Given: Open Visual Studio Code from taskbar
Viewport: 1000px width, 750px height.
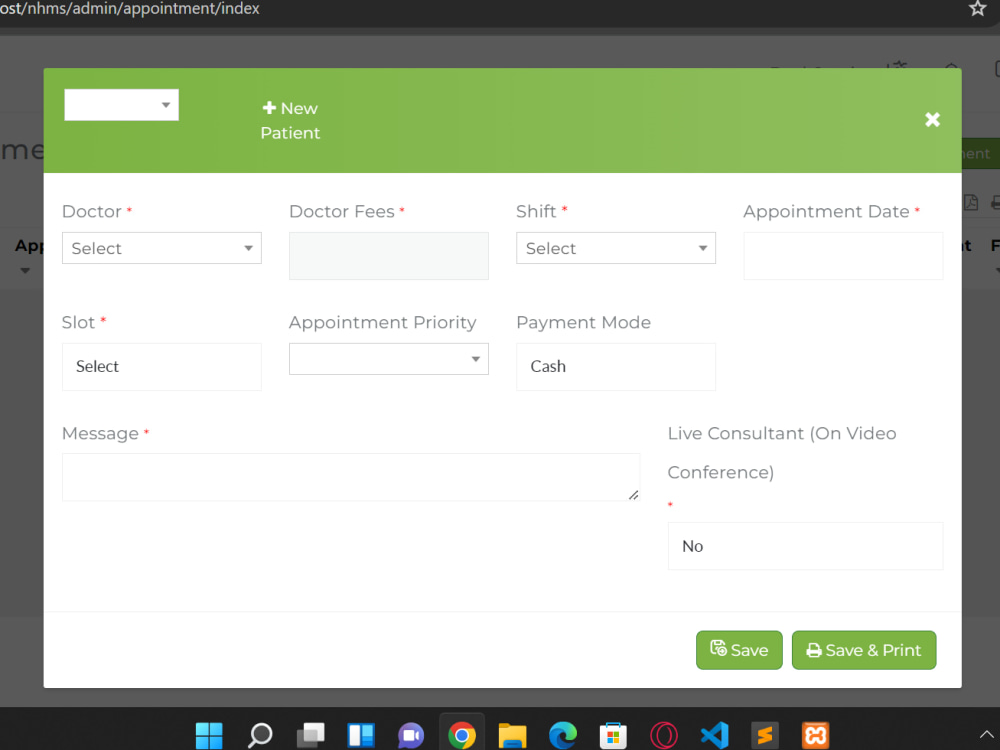Looking at the screenshot, I should (714, 735).
